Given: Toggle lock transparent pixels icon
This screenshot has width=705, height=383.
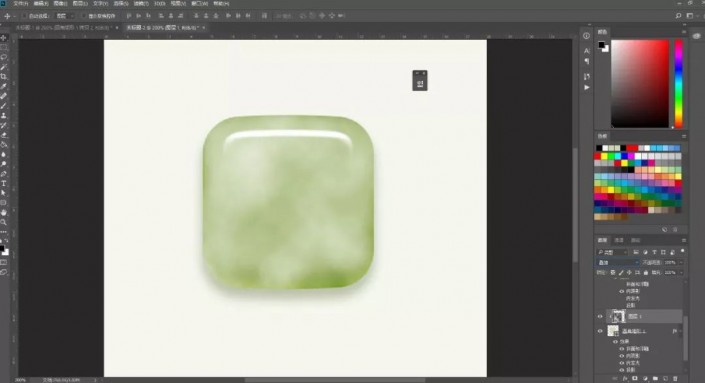Looking at the screenshot, I should [613, 272].
